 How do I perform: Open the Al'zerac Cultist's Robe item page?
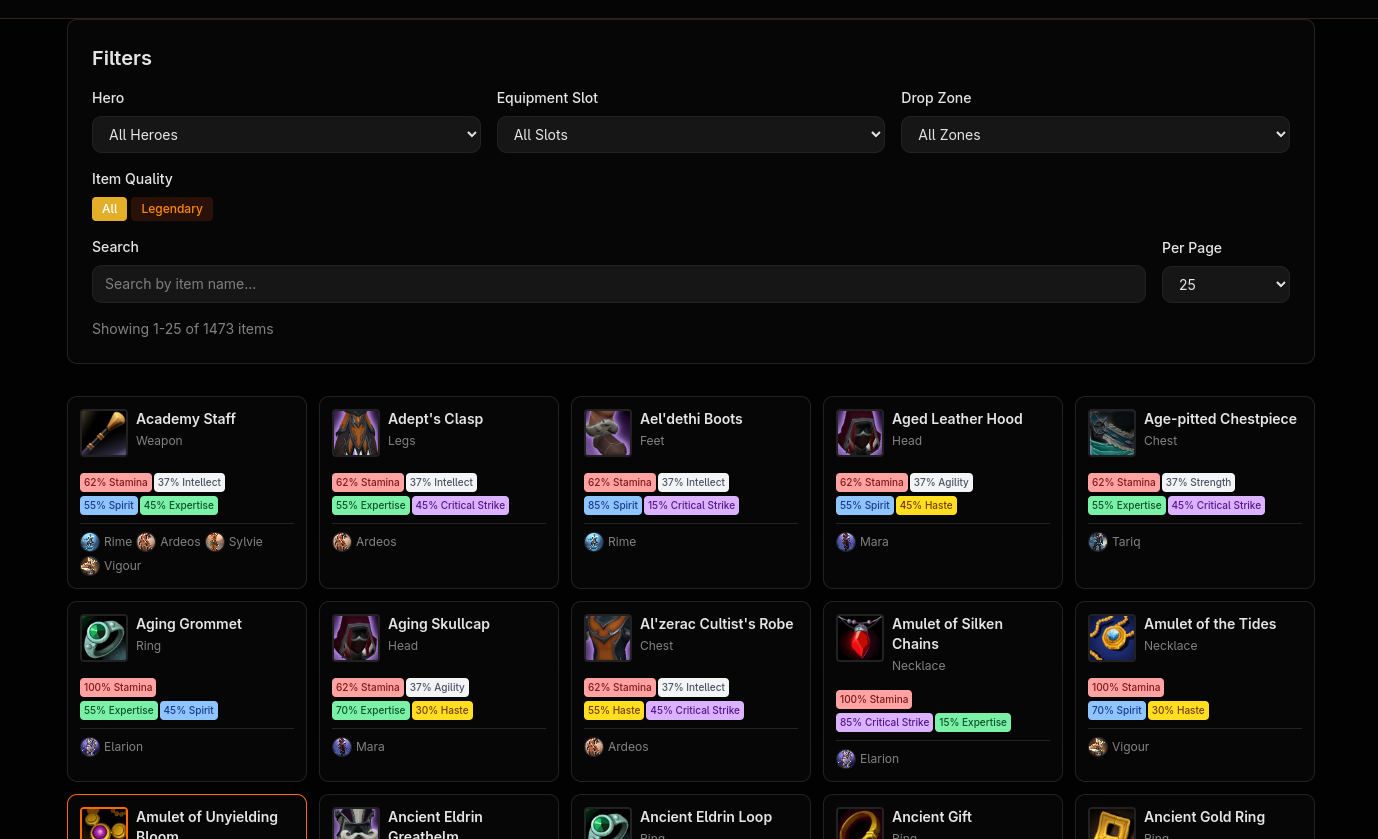tap(716, 623)
